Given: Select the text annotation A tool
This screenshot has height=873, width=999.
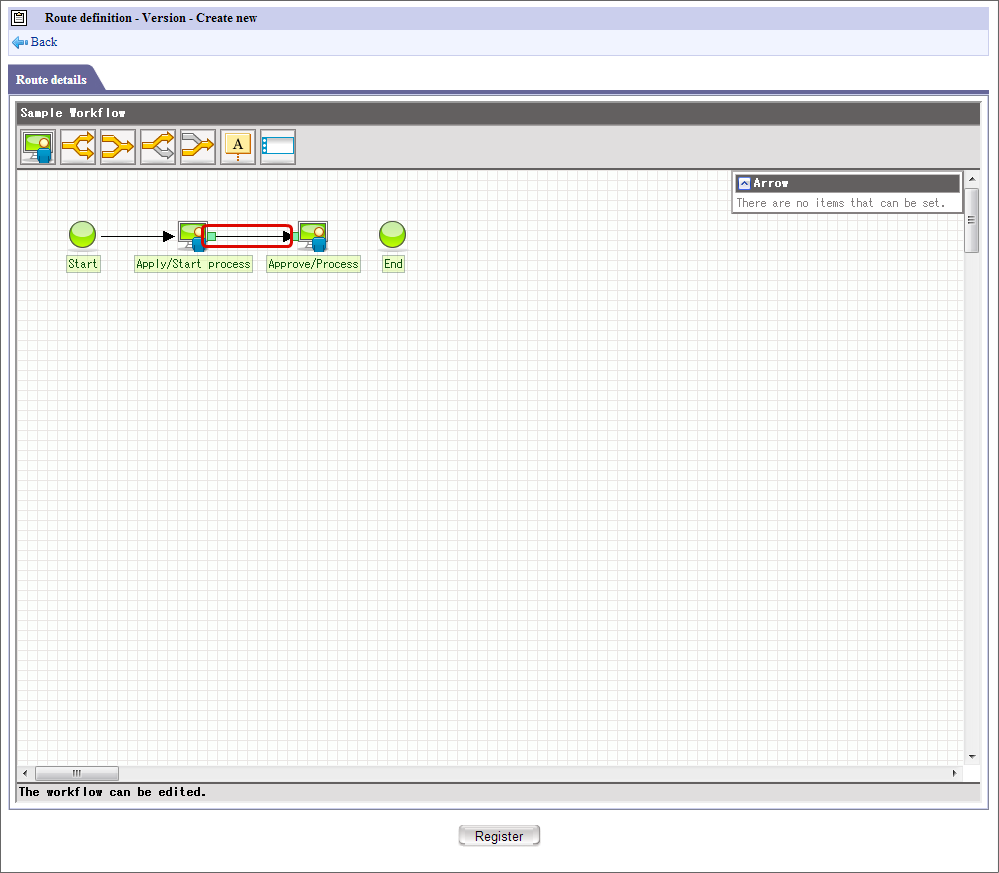Looking at the screenshot, I should [x=238, y=147].
